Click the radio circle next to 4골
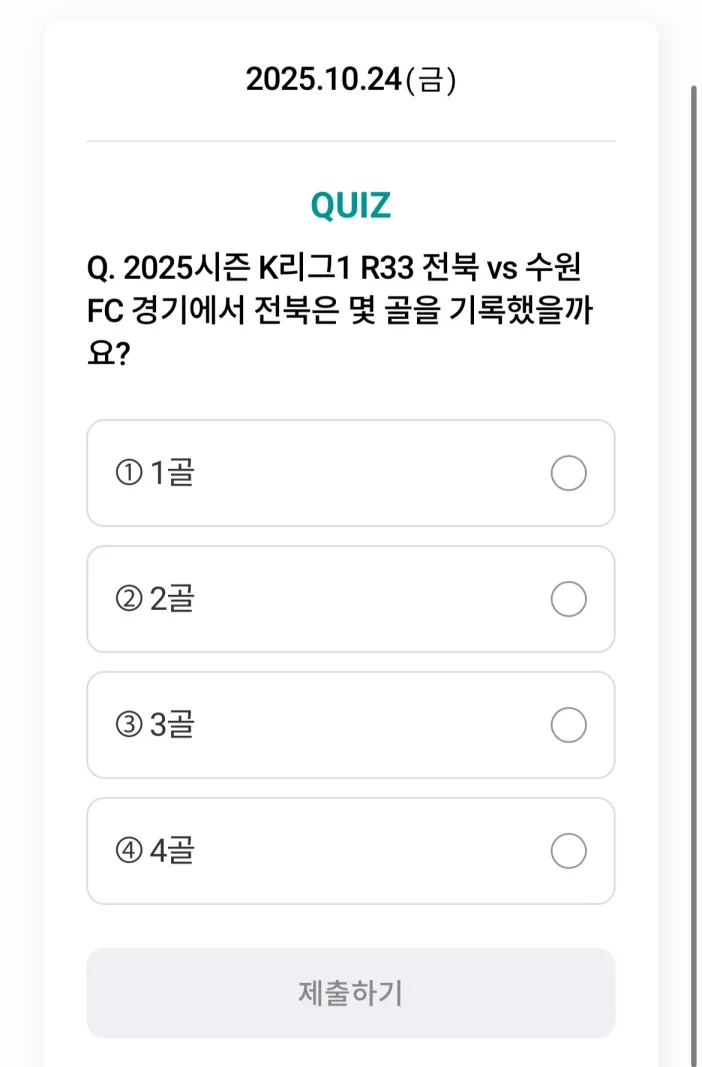Image resolution: width=702 pixels, height=1067 pixels. (x=569, y=852)
